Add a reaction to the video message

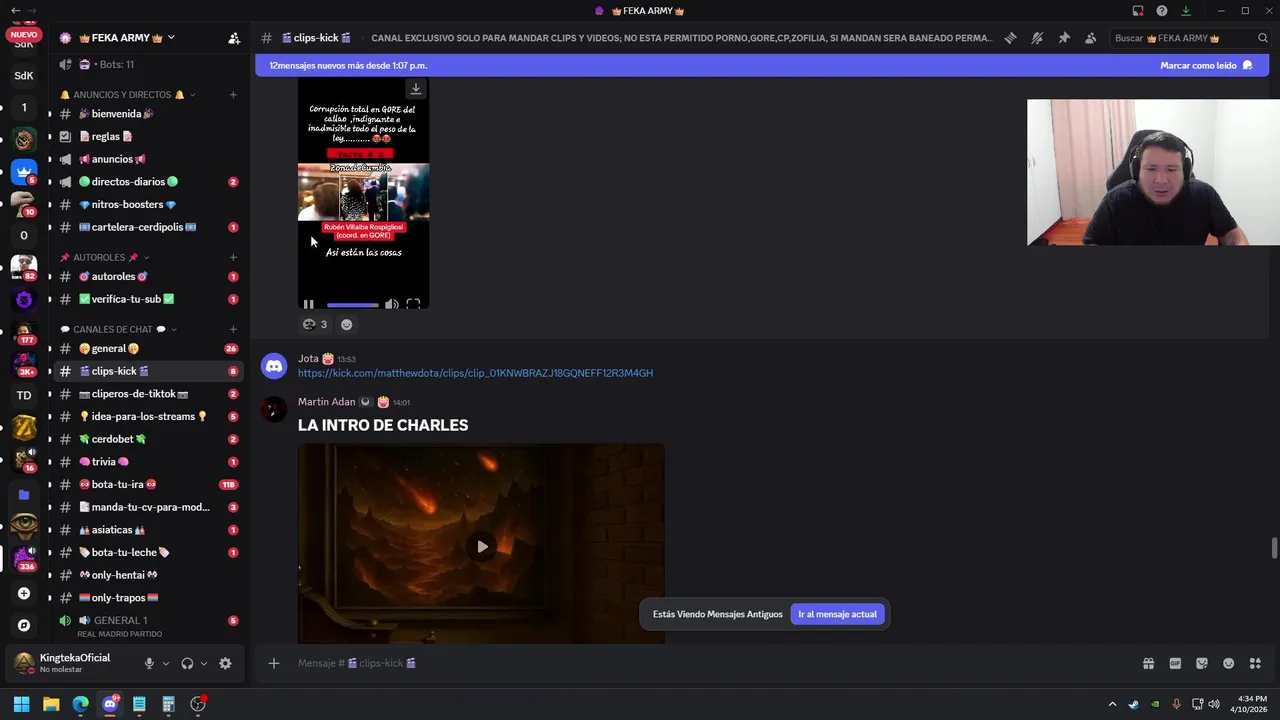(x=346, y=324)
